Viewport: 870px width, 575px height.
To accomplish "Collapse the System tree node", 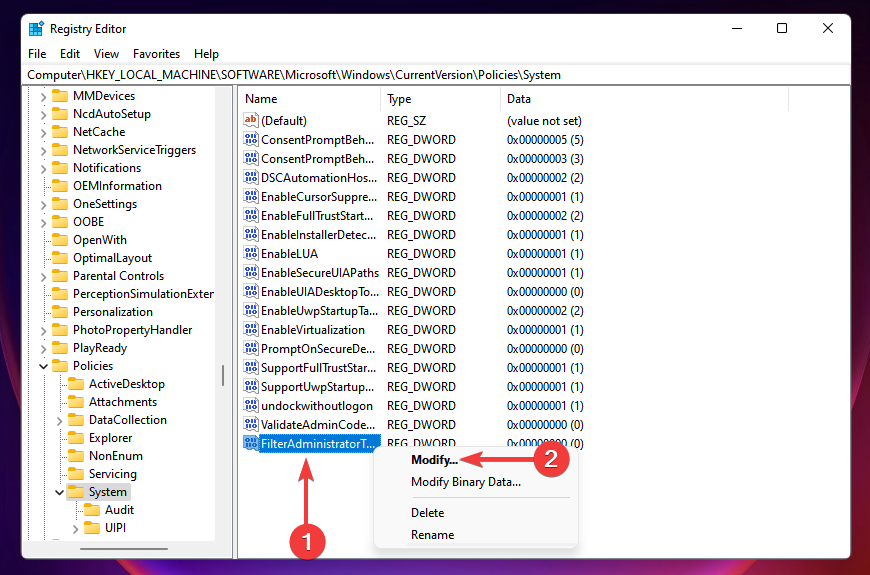I will pos(59,492).
